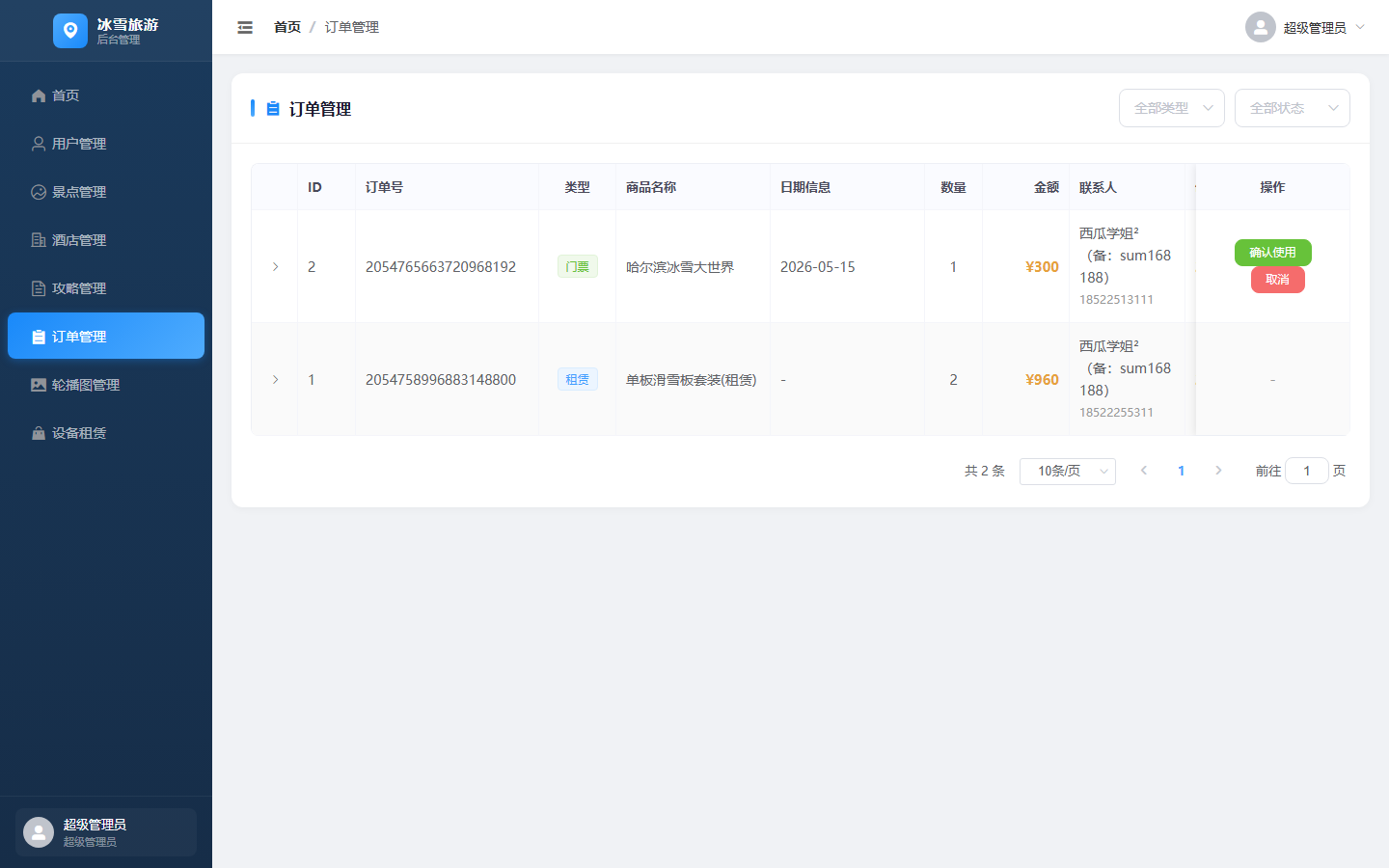Click the avatar in the sidebar footer
This screenshot has width=1389, height=868.
pyautogui.click(x=39, y=832)
